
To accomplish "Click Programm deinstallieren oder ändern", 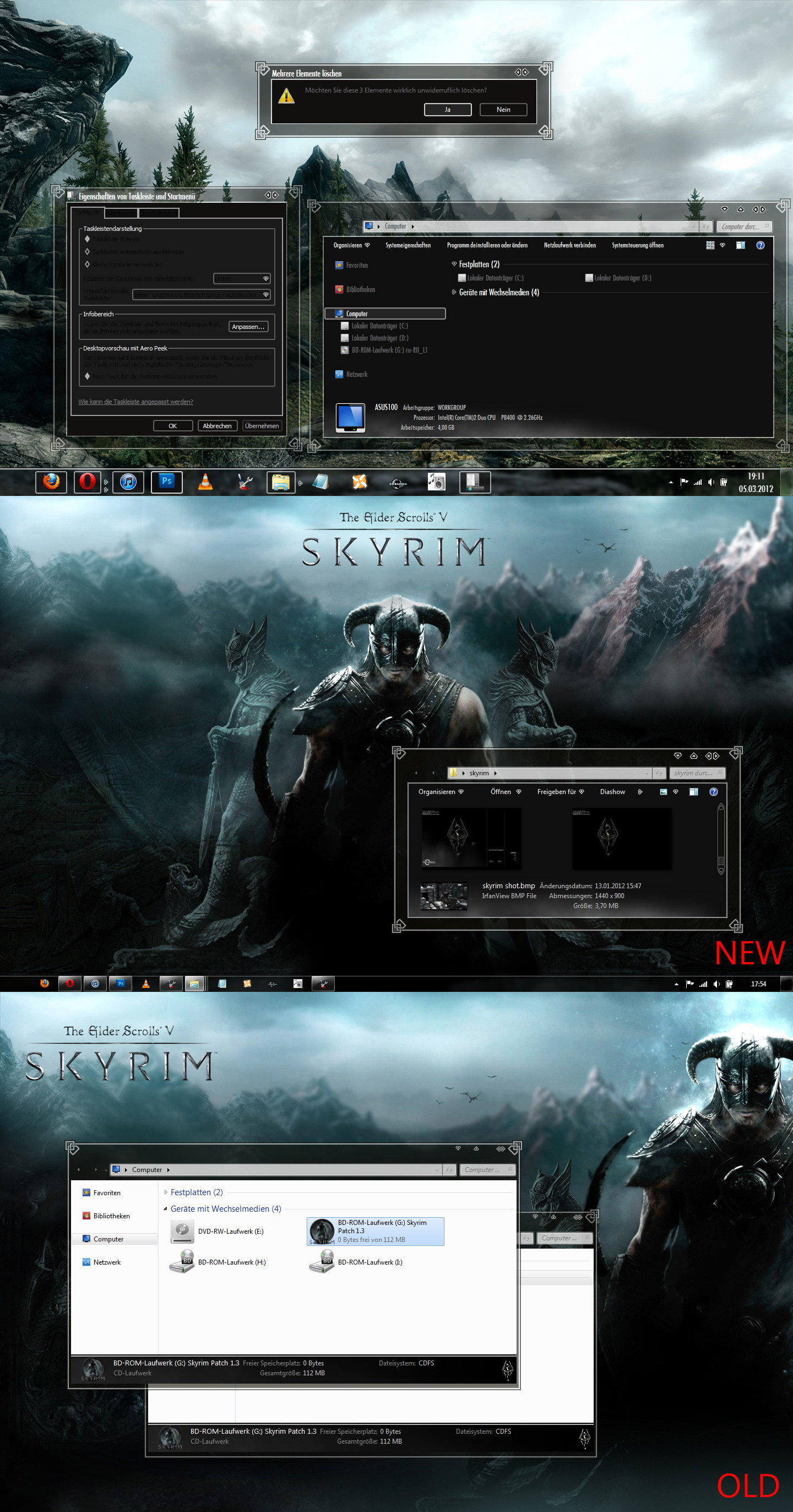I will 487,245.
